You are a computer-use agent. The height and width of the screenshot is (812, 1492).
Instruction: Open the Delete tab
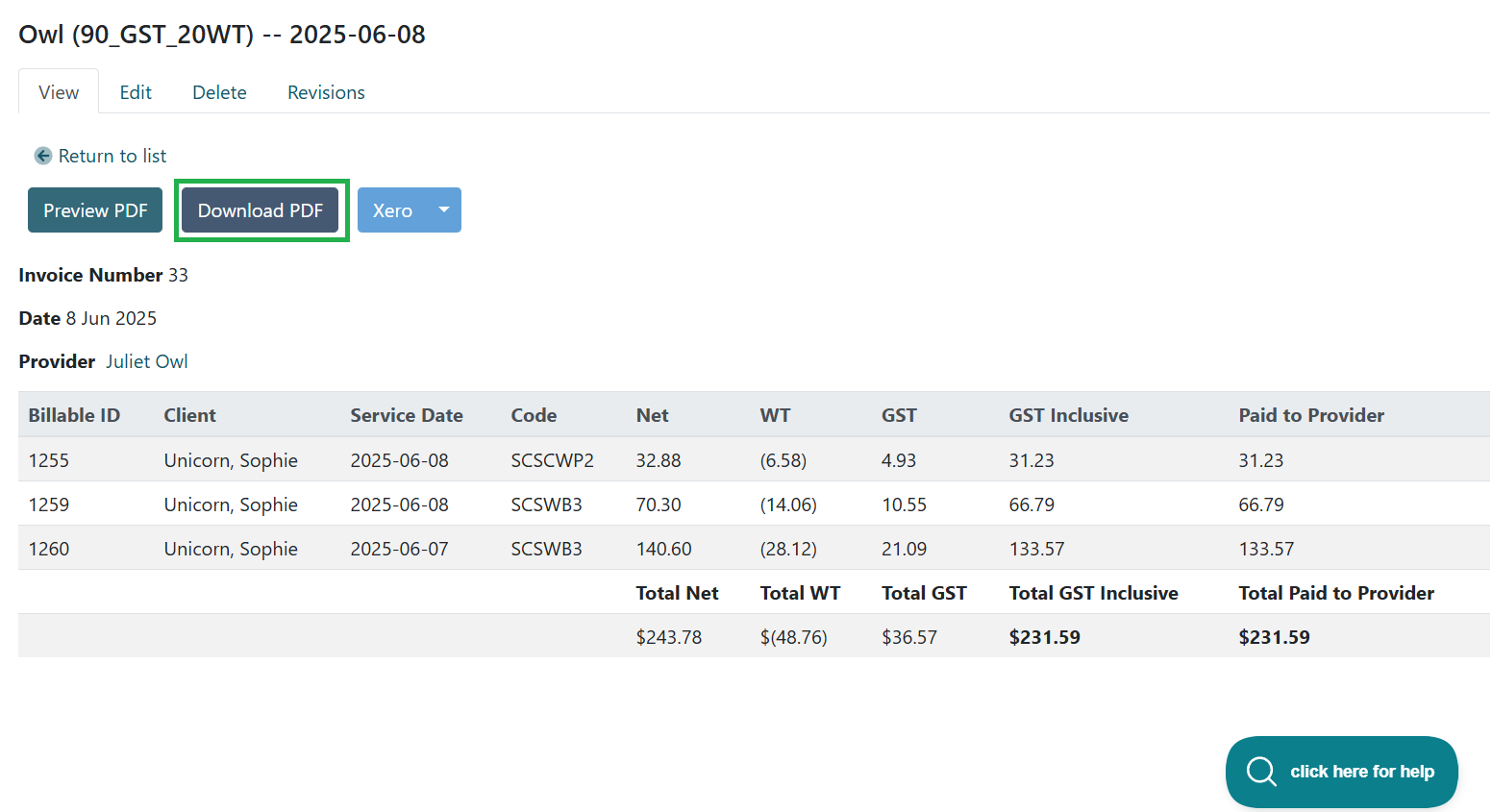[219, 92]
